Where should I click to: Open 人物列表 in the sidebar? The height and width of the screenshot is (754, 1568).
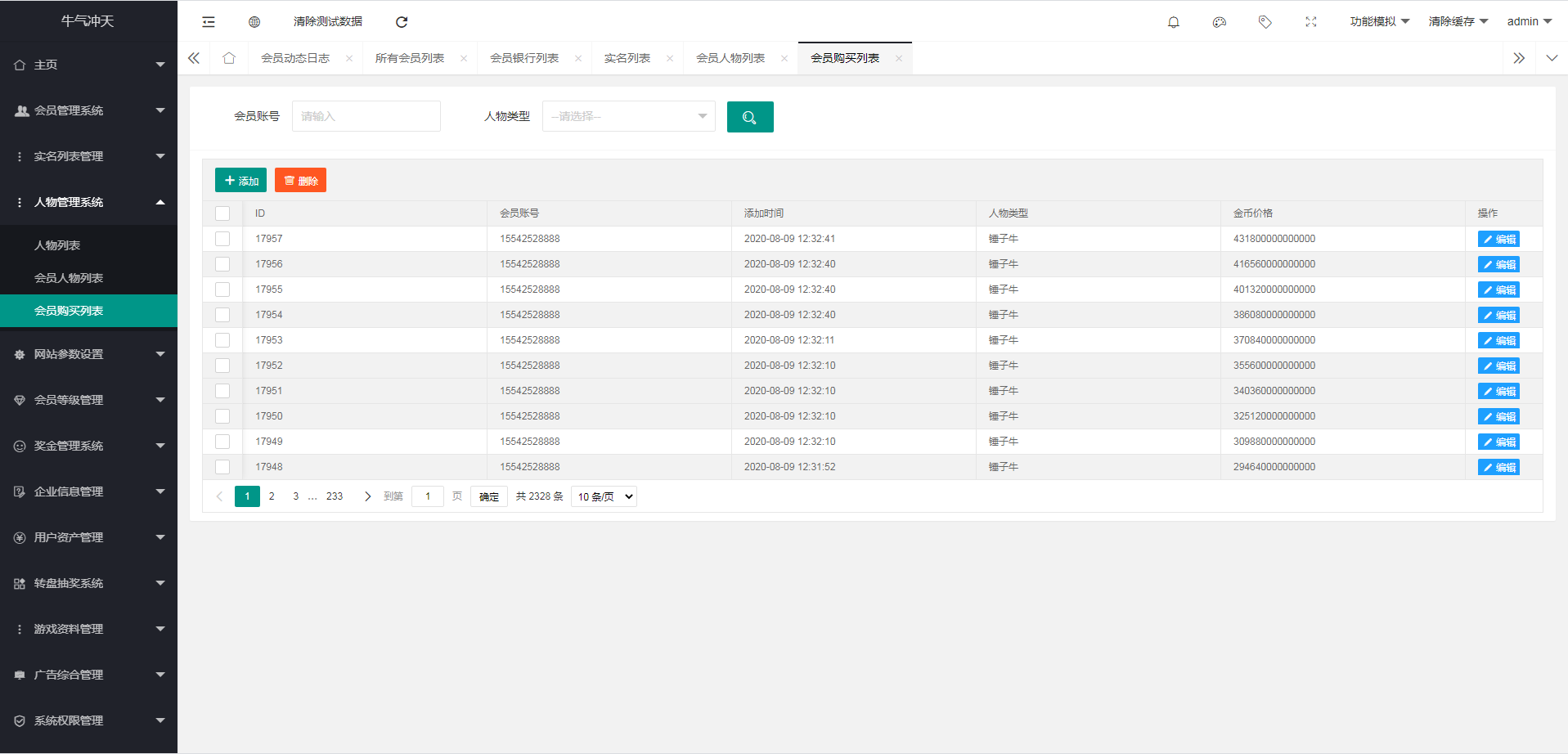pos(57,245)
